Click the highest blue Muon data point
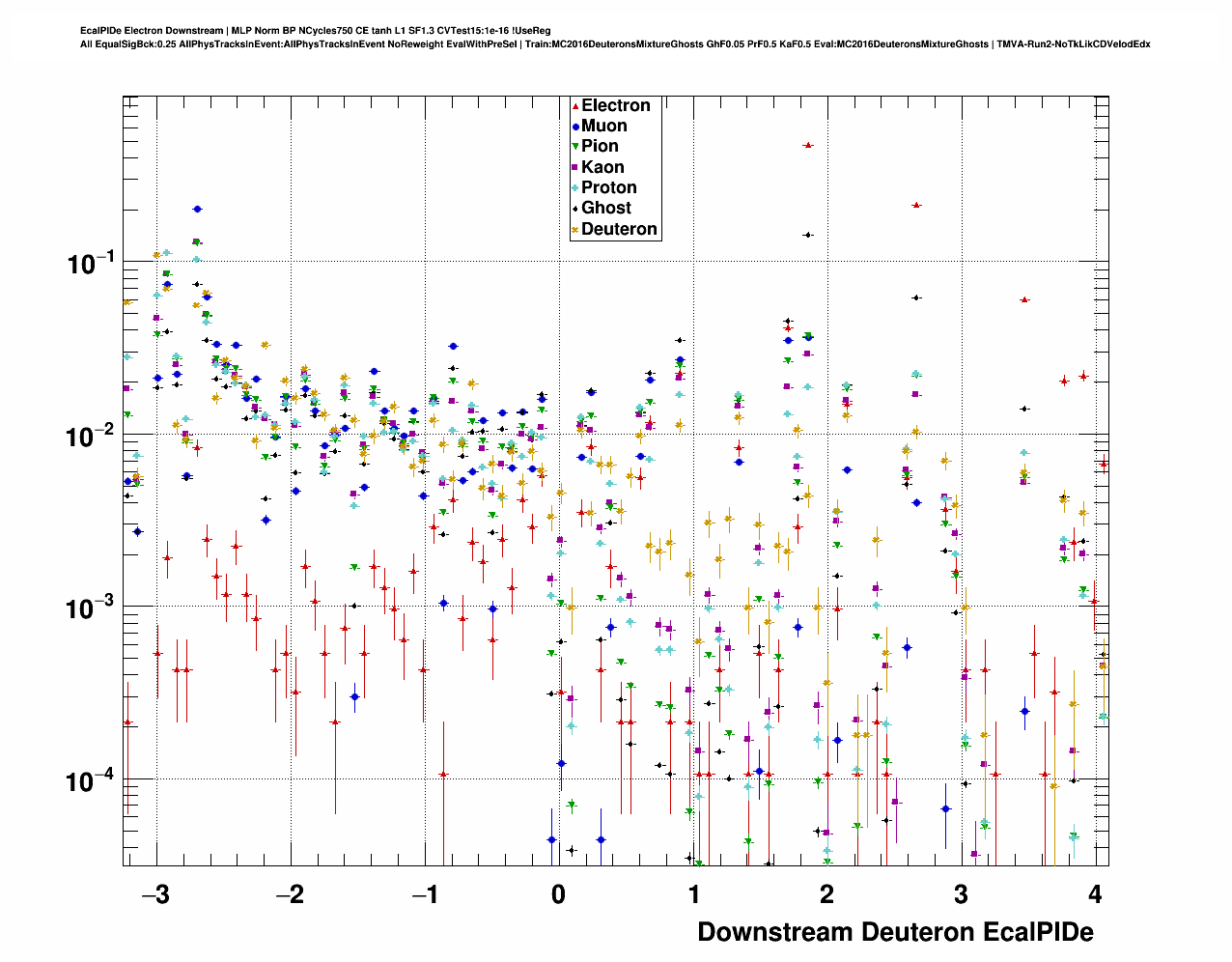 pos(197,209)
